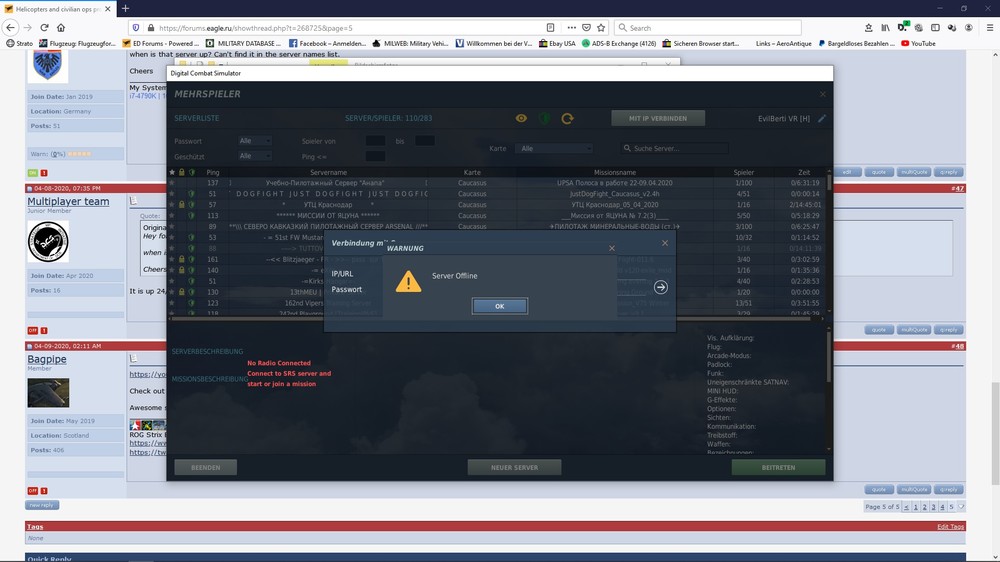The width and height of the screenshot is (1000, 562).
Task: Click the Multiplayer team avatar image
Action: click(48, 242)
